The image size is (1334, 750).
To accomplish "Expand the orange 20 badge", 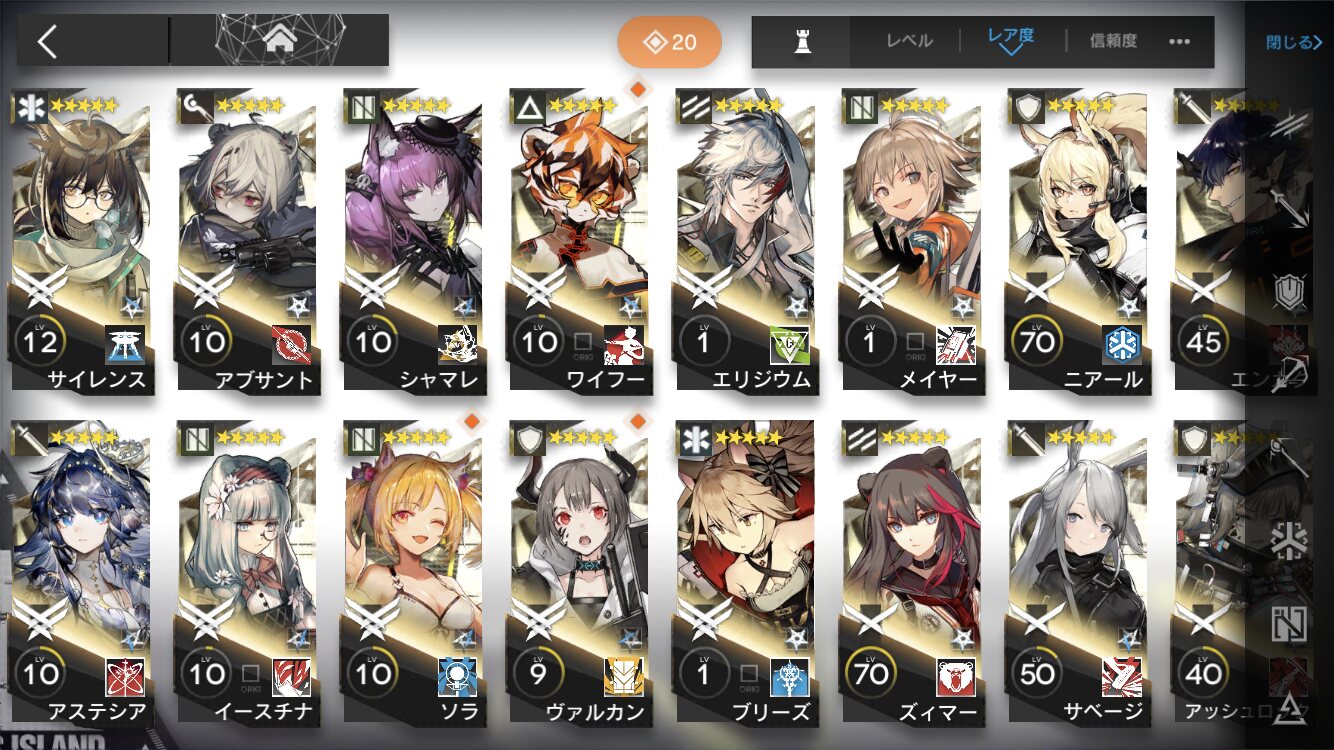I will [669, 42].
